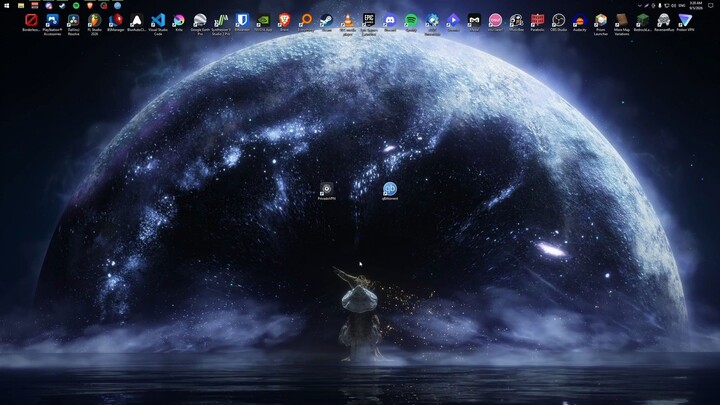
Task: Open VLC media player shortcut
Action: 348,23
